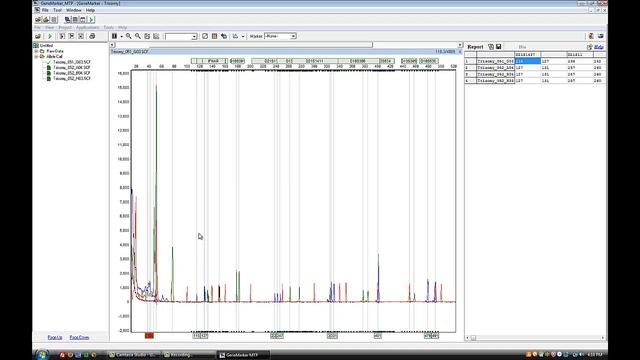The width and height of the screenshot is (640, 360).
Task: Open the Windows Start orb
Action: tap(42, 355)
